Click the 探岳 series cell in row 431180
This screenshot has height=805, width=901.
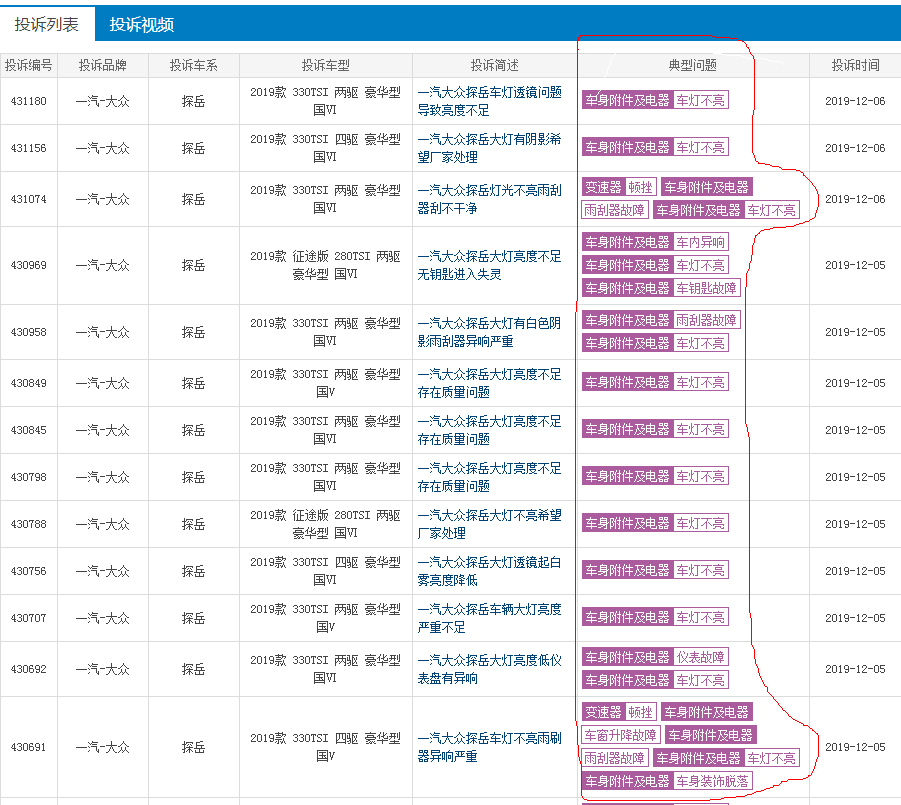194,101
